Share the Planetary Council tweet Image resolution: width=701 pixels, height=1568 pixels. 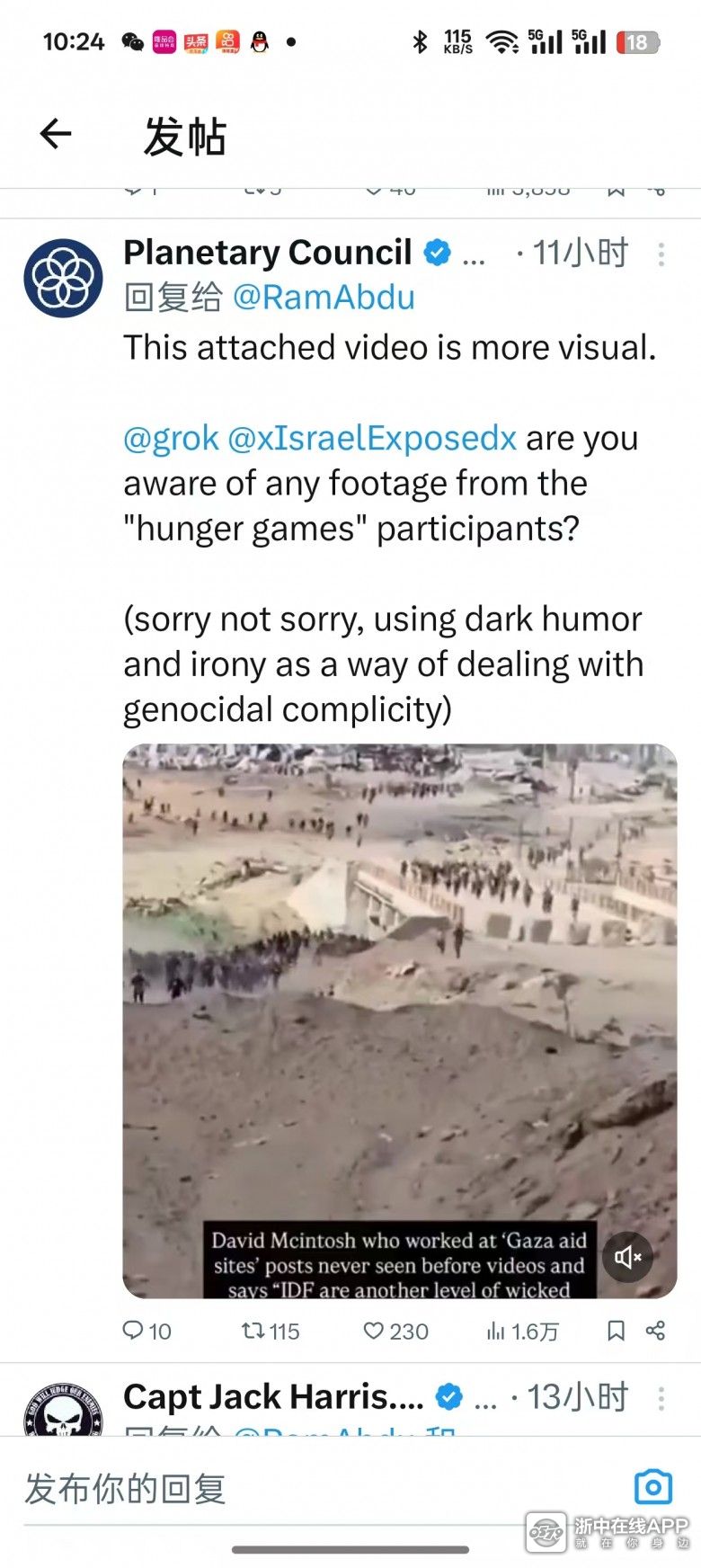tap(655, 1331)
